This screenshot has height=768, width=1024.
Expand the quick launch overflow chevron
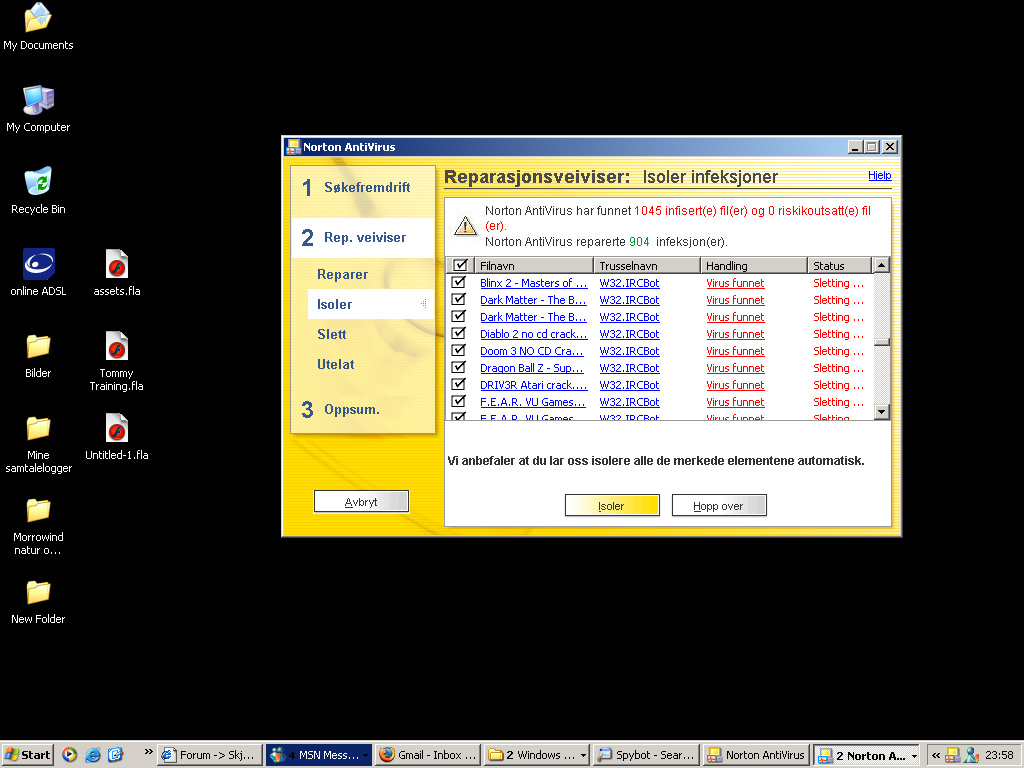click(x=148, y=752)
